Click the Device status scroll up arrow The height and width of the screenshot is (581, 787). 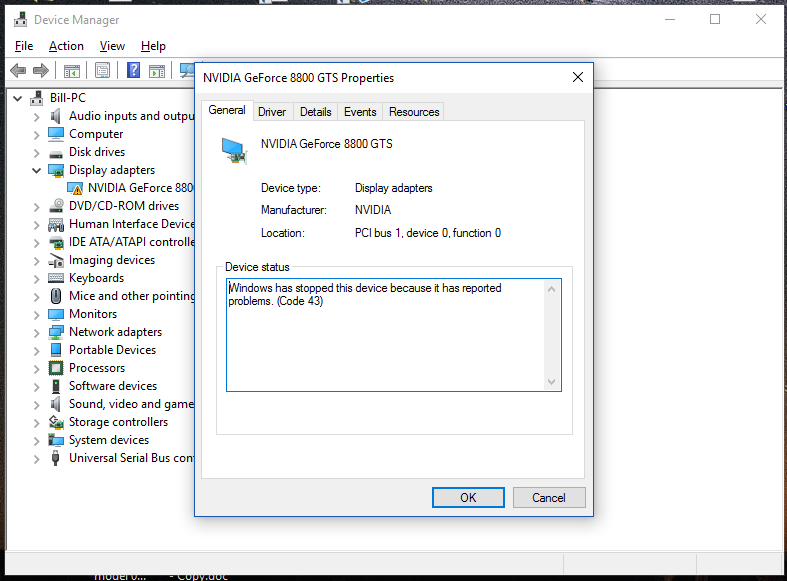pos(552,289)
